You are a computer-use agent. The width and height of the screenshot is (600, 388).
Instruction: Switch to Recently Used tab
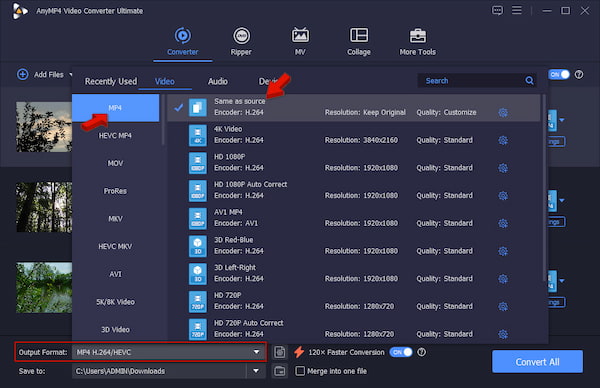point(111,81)
